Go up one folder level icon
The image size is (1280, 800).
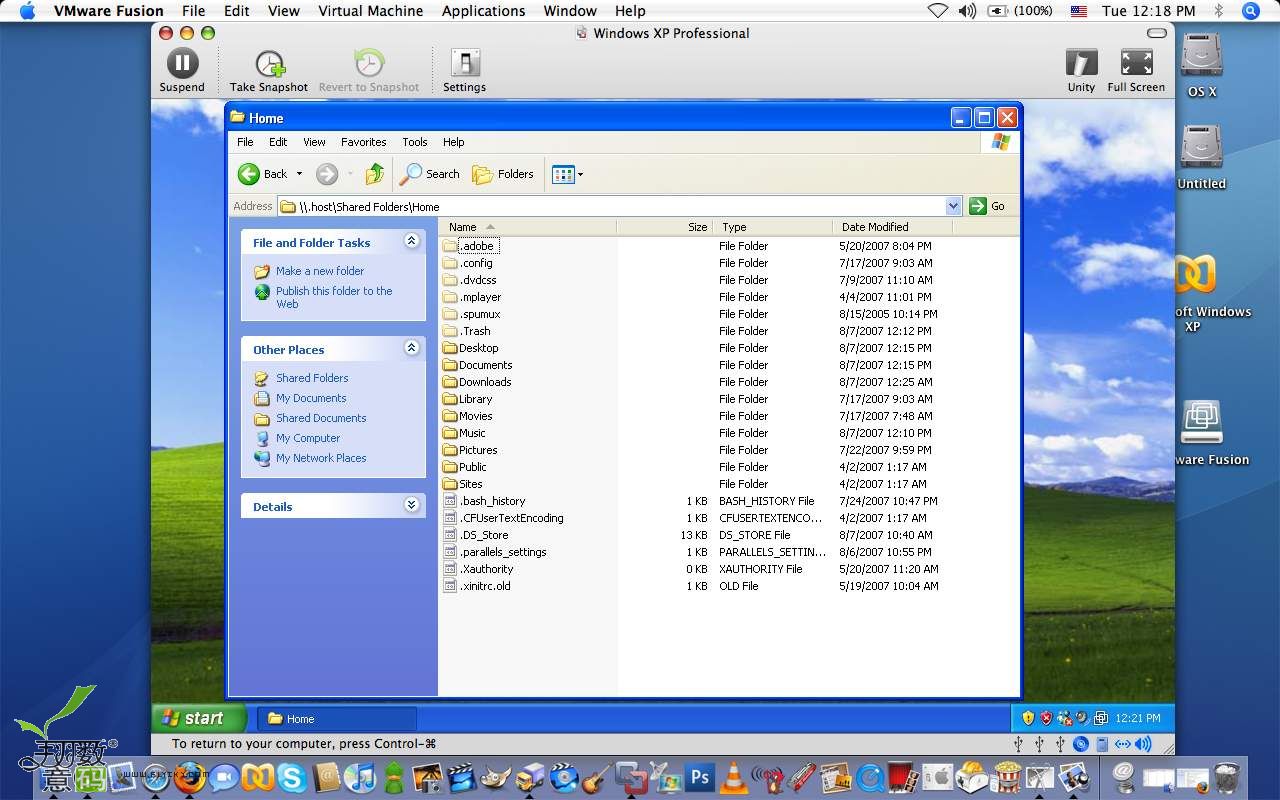click(375, 174)
